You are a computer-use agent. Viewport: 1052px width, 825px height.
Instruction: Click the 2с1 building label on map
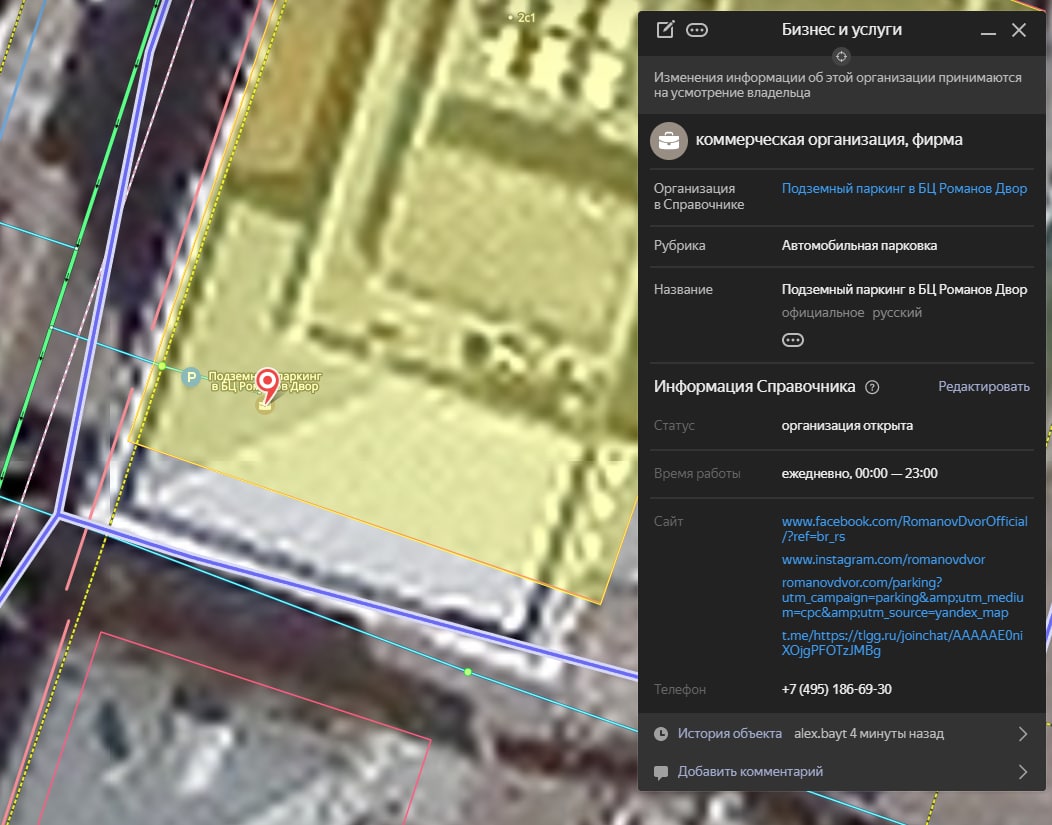point(524,17)
